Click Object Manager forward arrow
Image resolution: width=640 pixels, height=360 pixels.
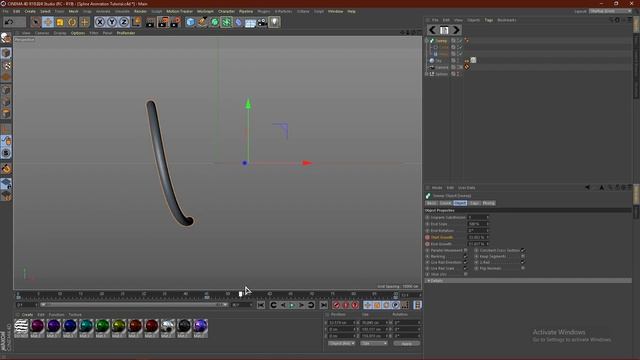[456, 30]
